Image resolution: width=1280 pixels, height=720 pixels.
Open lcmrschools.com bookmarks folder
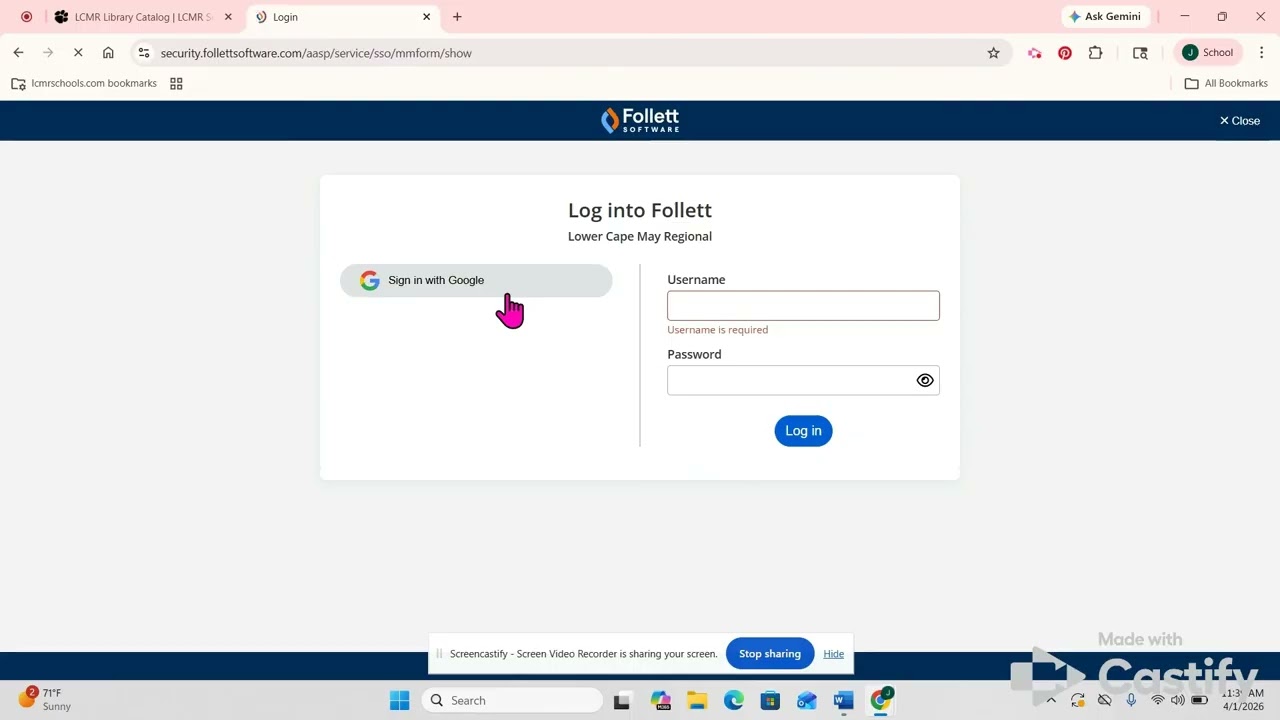coord(84,84)
